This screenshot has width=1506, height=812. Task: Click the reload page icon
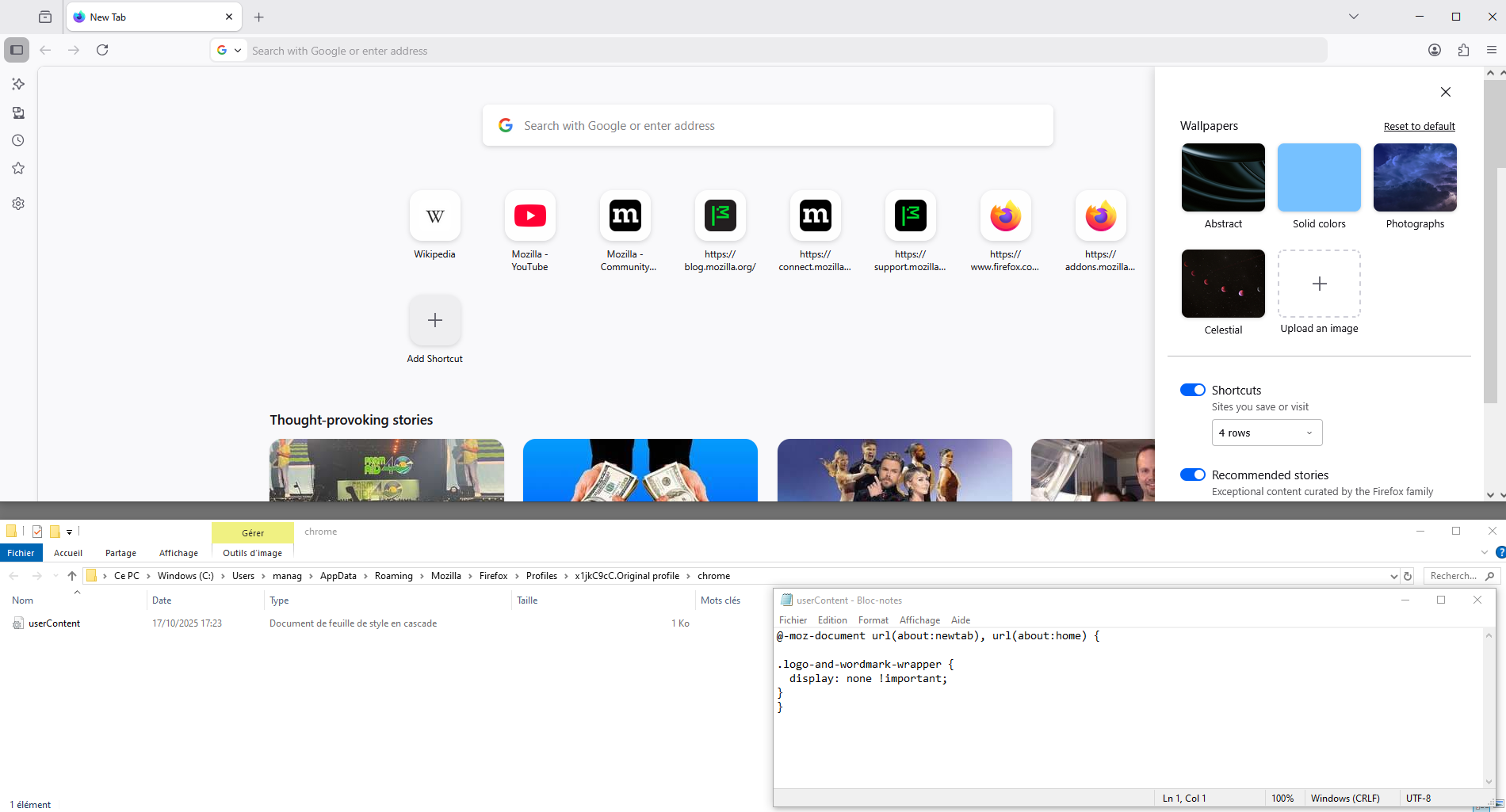[x=102, y=50]
